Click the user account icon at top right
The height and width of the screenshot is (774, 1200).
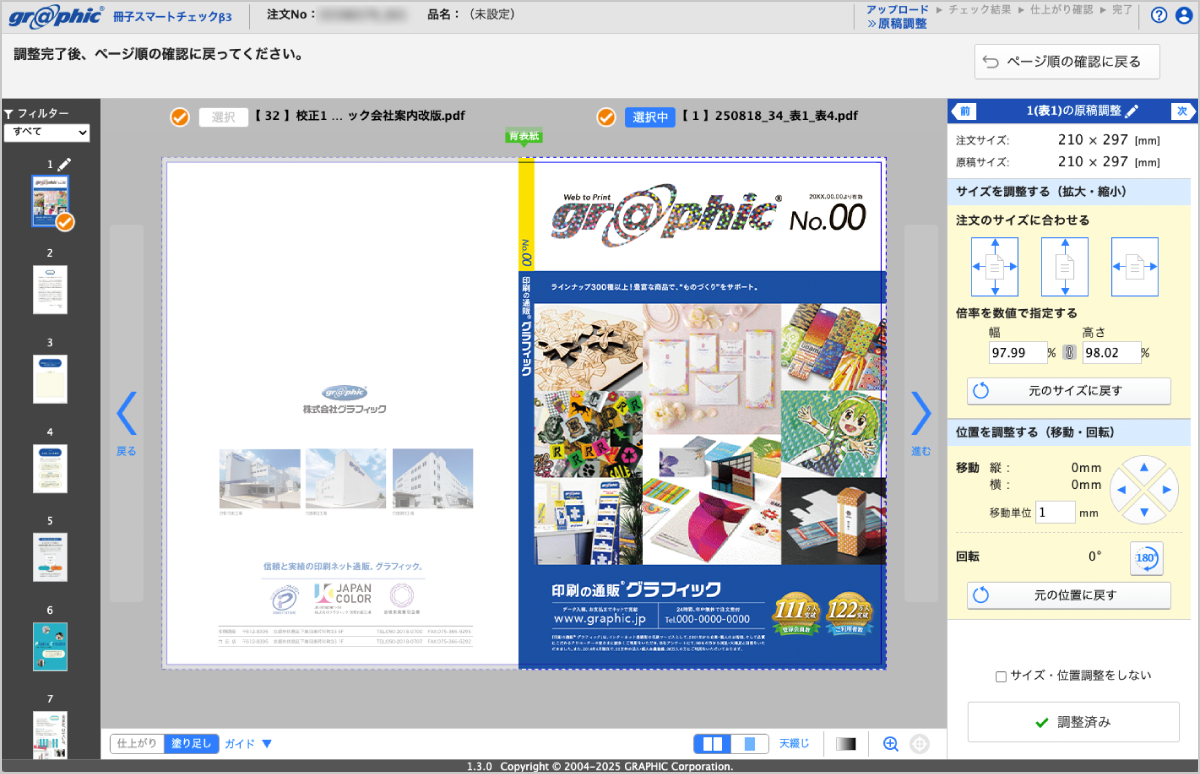(1185, 15)
